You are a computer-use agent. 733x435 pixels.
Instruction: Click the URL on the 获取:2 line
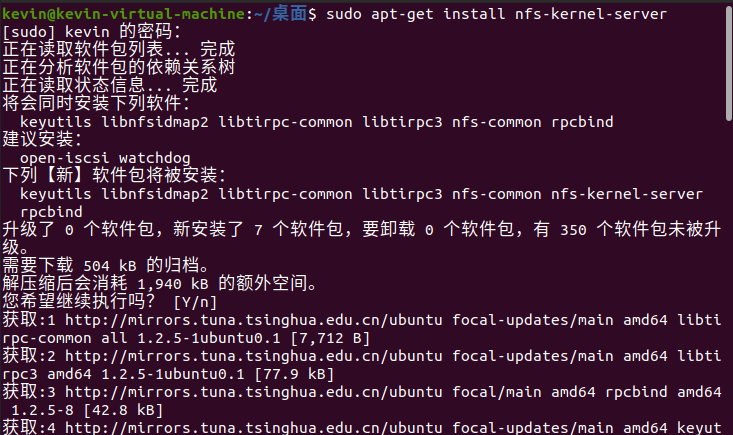pos(253,356)
